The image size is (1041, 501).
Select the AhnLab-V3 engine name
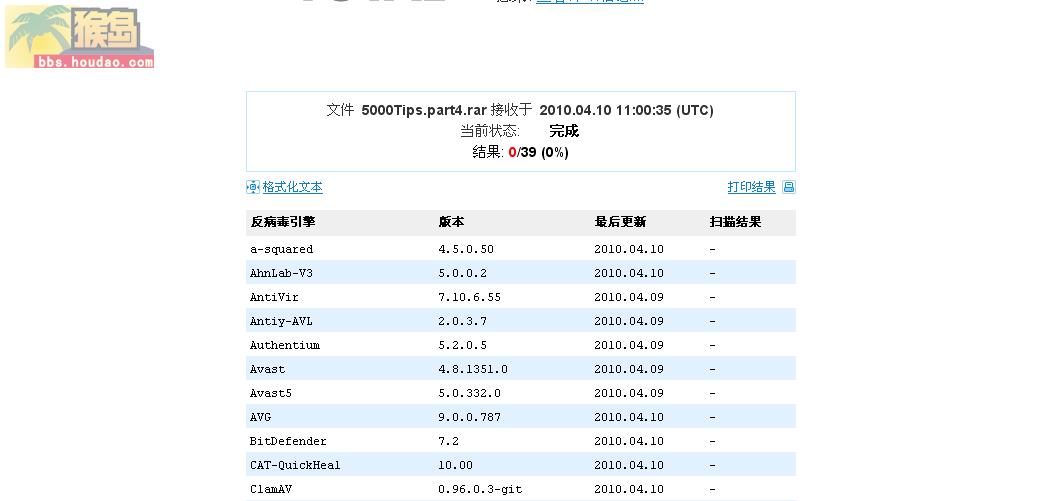click(281, 273)
